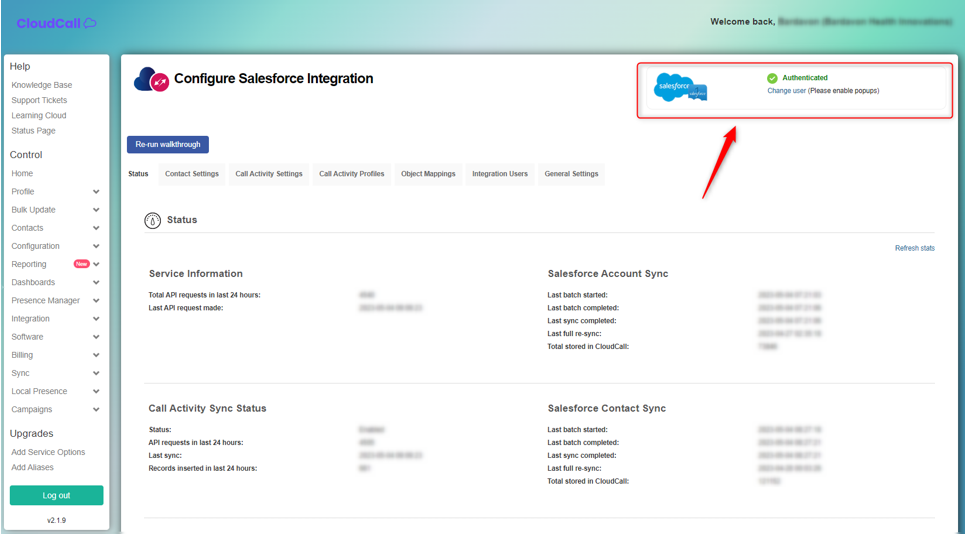965x534 pixels.
Task: Click the Refresh stats link
Action: 915,249
